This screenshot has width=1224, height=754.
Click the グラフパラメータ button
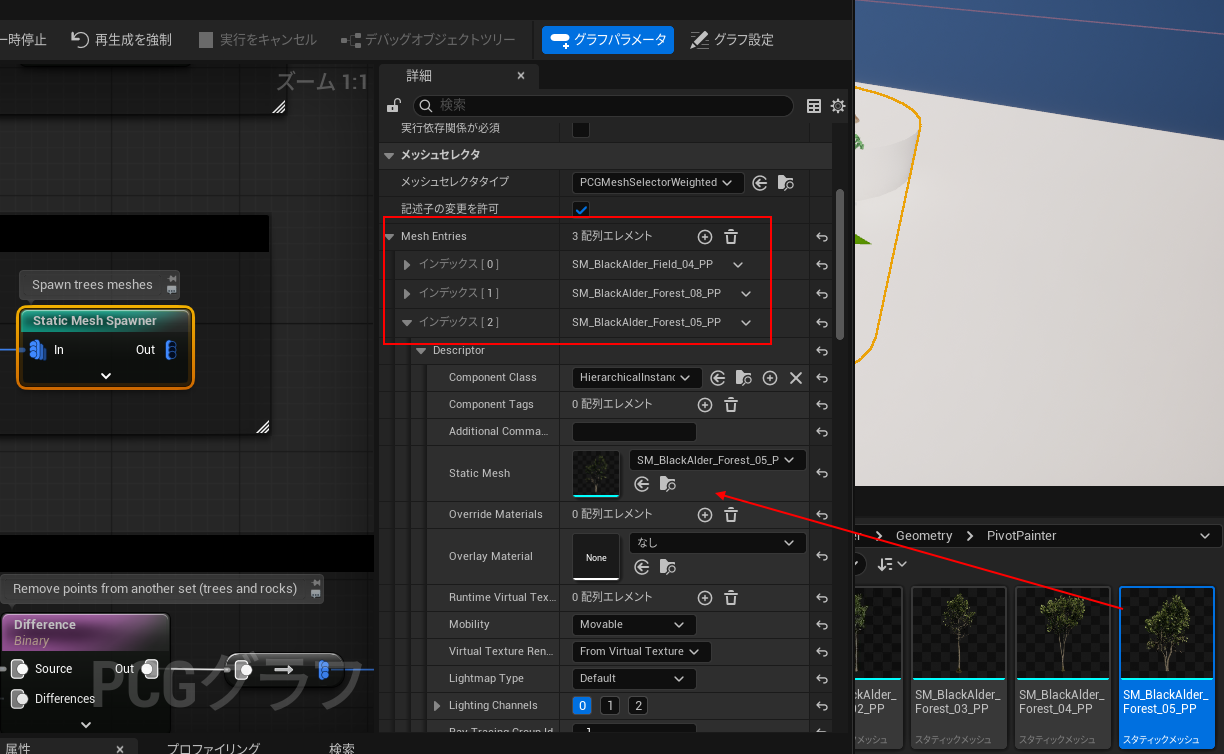point(608,40)
